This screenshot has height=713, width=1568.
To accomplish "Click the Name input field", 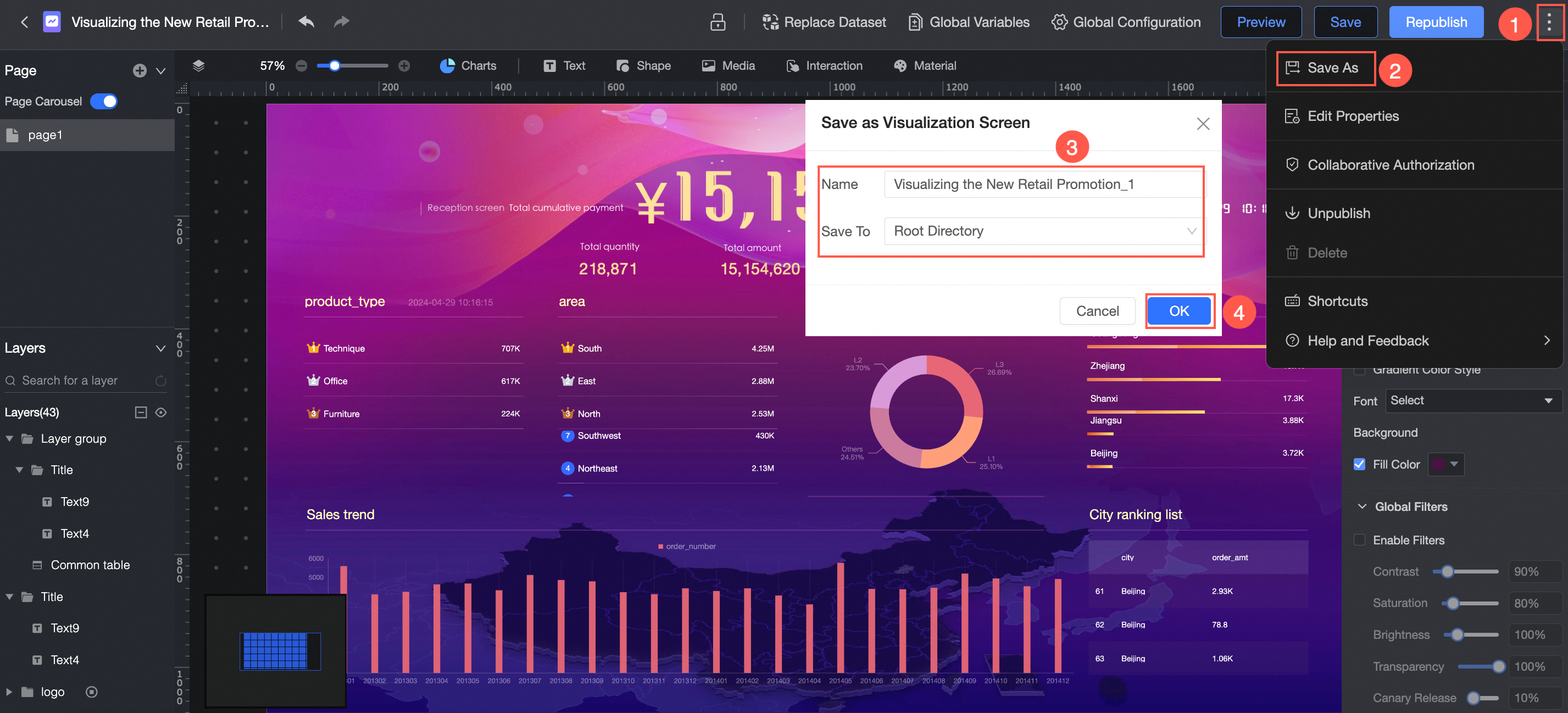I will pyautogui.click(x=1043, y=185).
